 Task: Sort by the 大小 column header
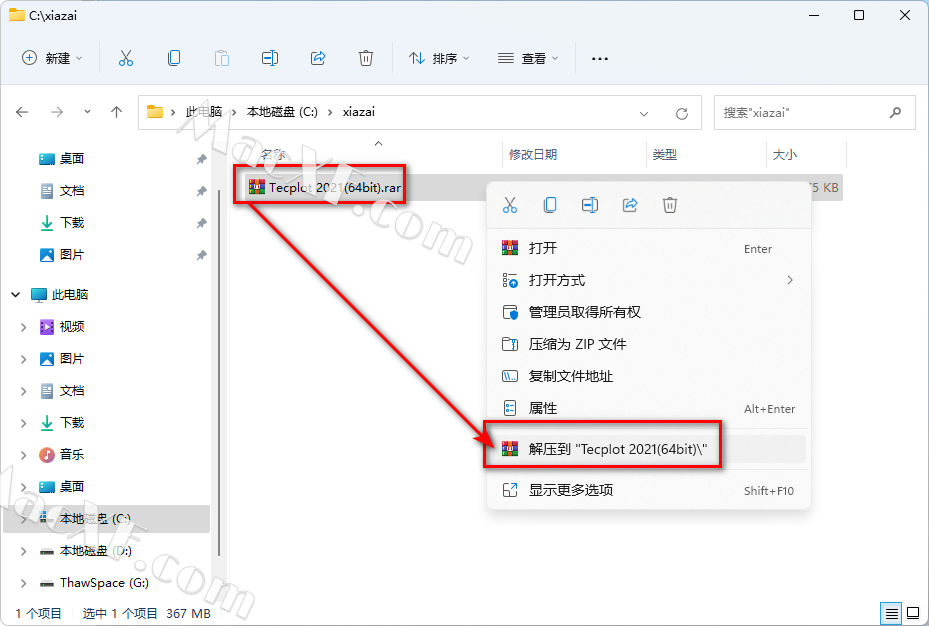coord(806,155)
